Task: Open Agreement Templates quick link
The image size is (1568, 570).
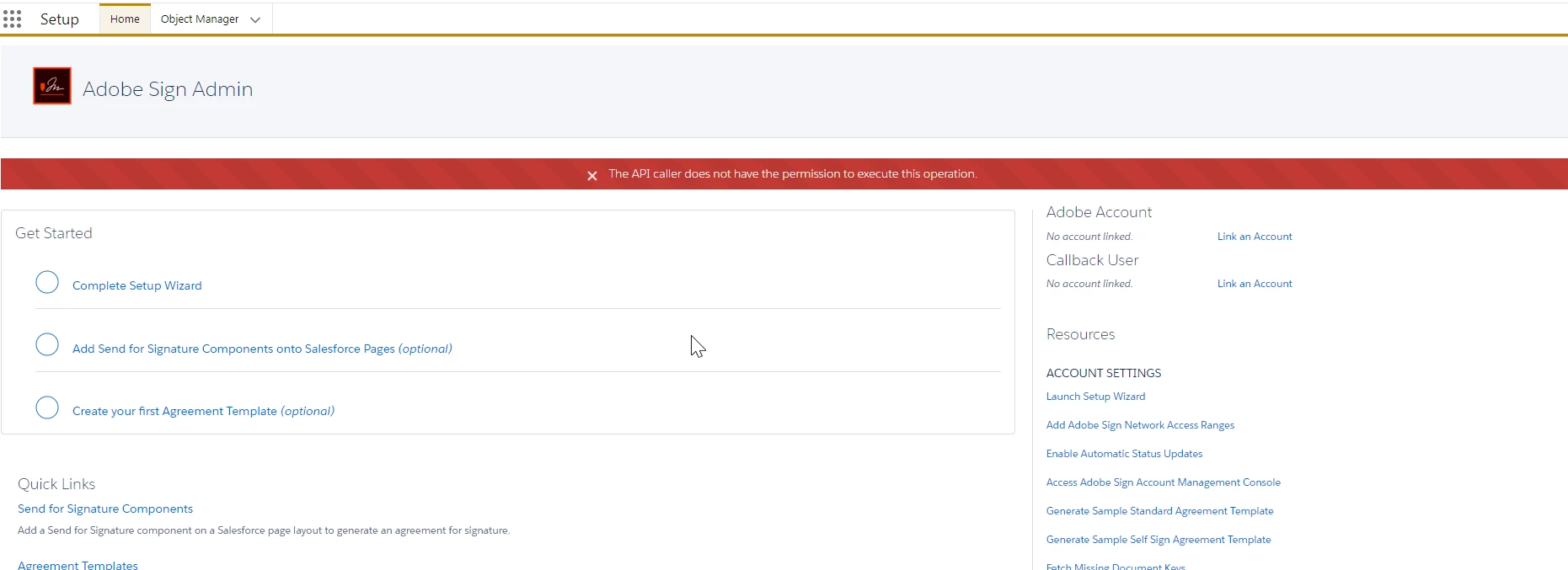Action: pyautogui.click(x=78, y=564)
